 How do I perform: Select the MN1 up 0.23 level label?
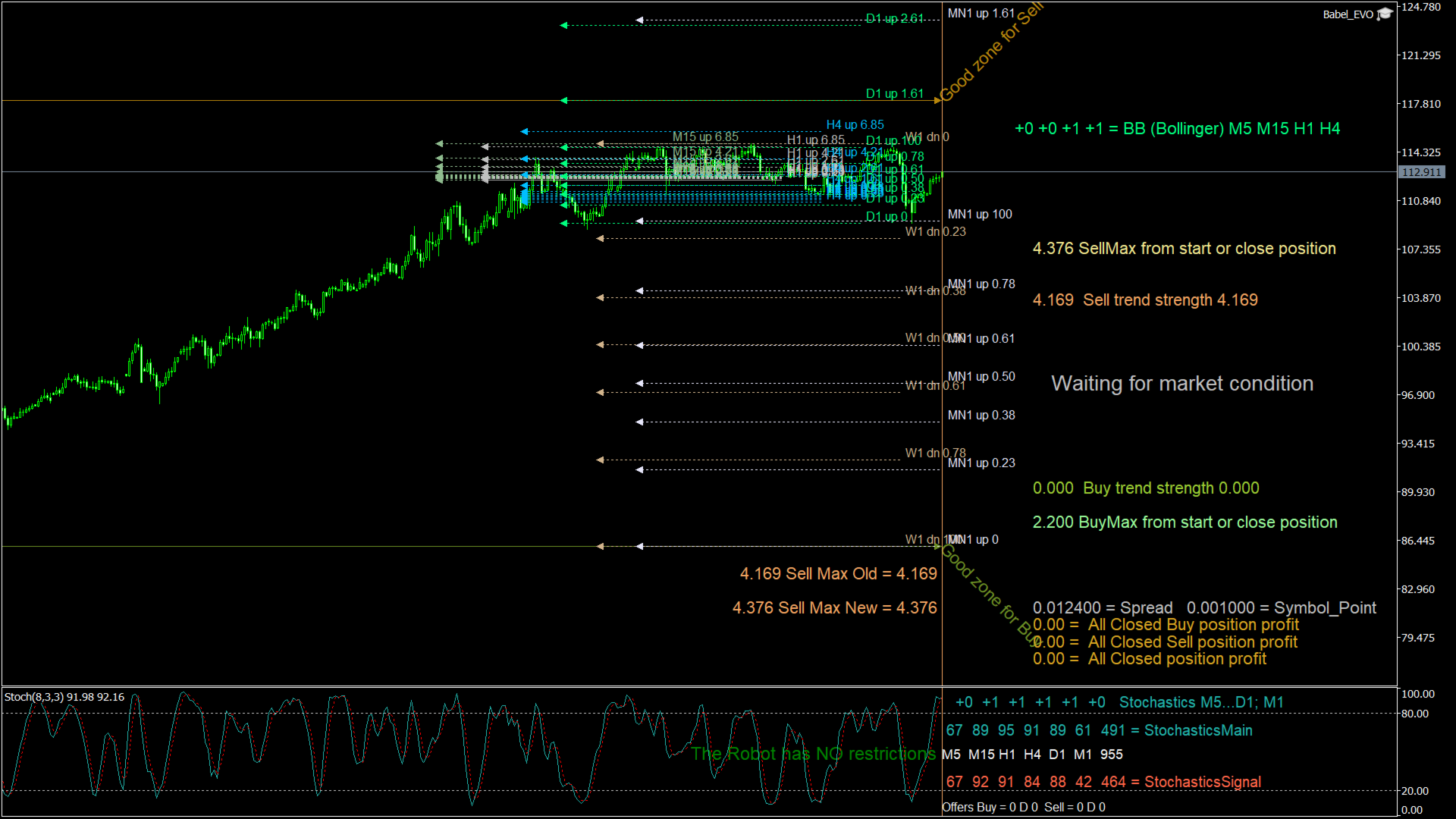pyautogui.click(x=981, y=463)
